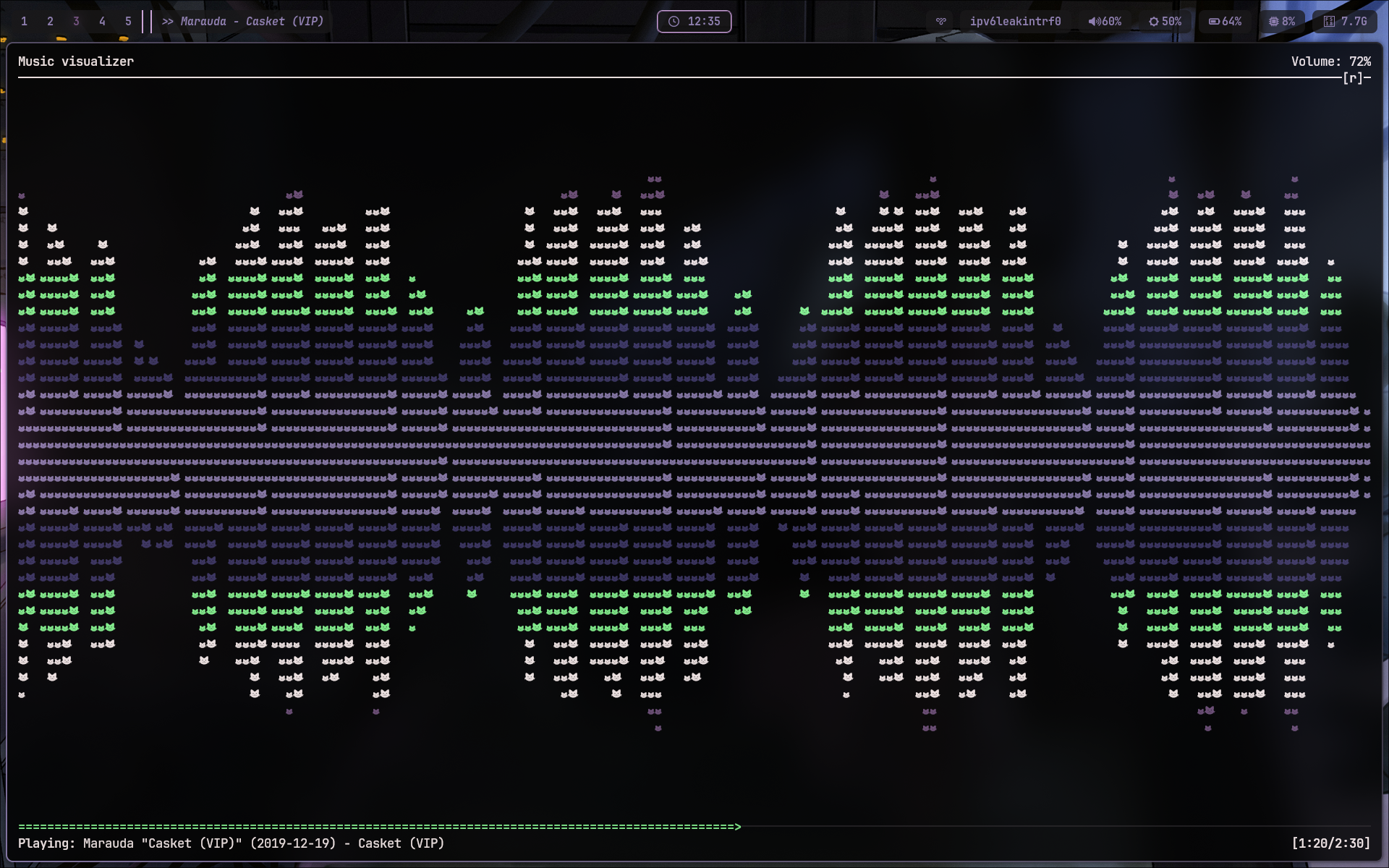Click the >> icon before the song title
The width and height of the screenshot is (1389, 868).
tap(168, 22)
